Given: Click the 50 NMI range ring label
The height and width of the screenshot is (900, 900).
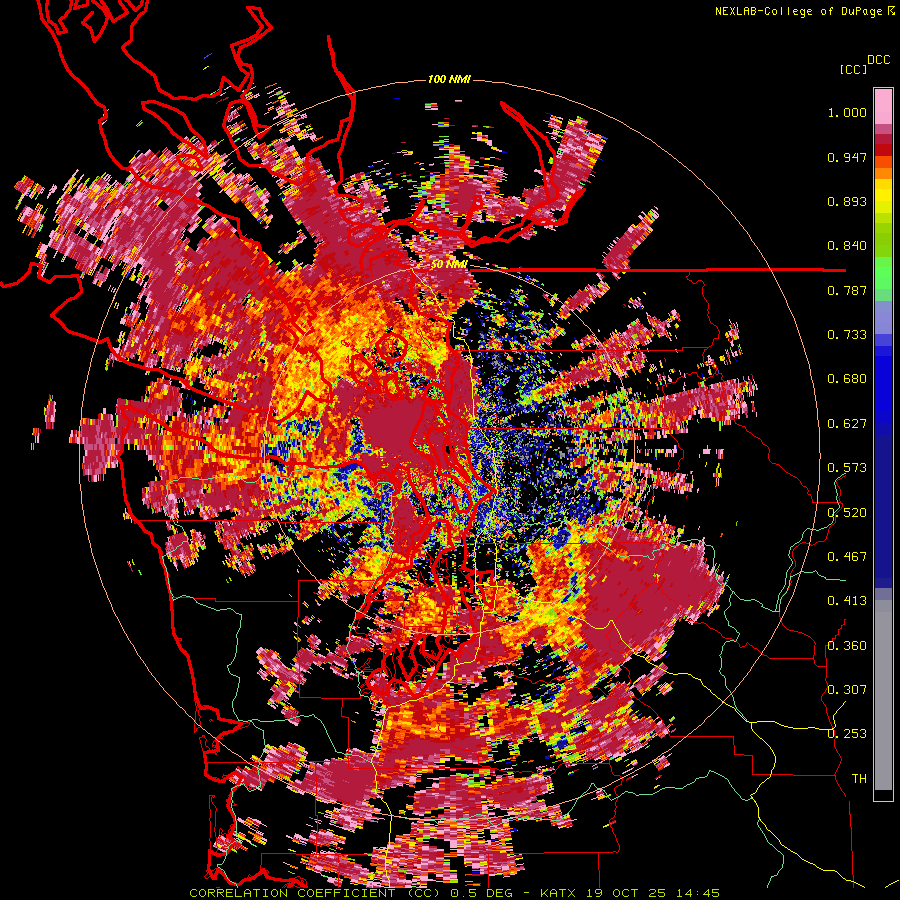Looking at the screenshot, I should 449,264.
